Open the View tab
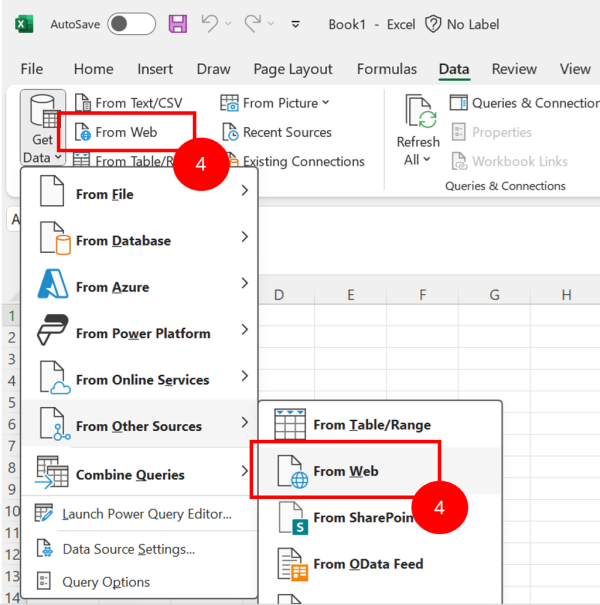This screenshot has height=605, width=600. click(575, 69)
